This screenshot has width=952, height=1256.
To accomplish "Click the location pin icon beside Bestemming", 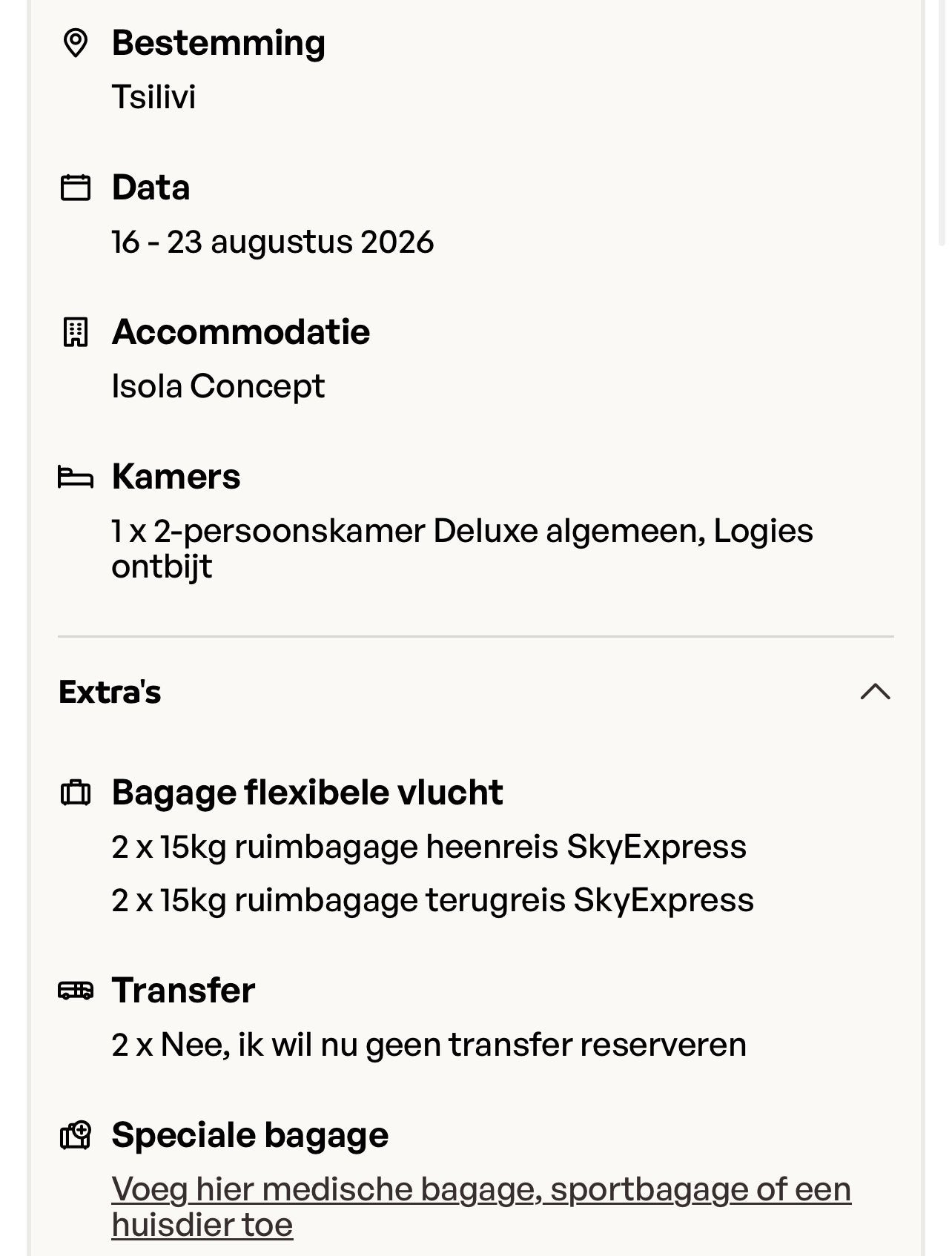I will pyautogui.click(x=75, y=43).
